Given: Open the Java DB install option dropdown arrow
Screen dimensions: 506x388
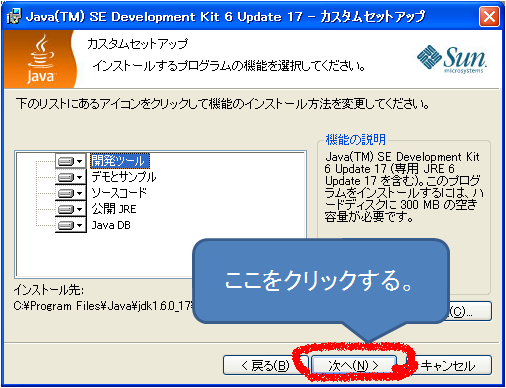Looking at the screenshot, I should click(80, 226).
